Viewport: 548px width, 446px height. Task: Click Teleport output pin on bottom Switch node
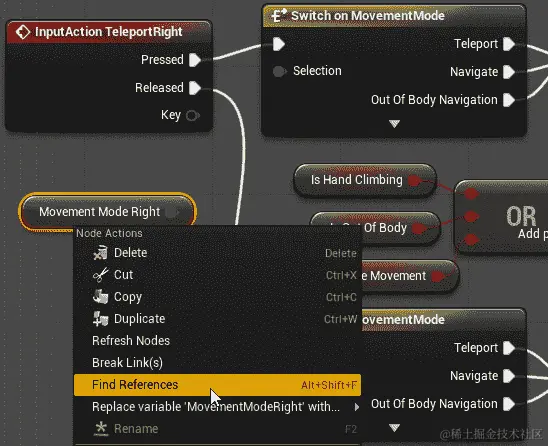pos(509,348)
